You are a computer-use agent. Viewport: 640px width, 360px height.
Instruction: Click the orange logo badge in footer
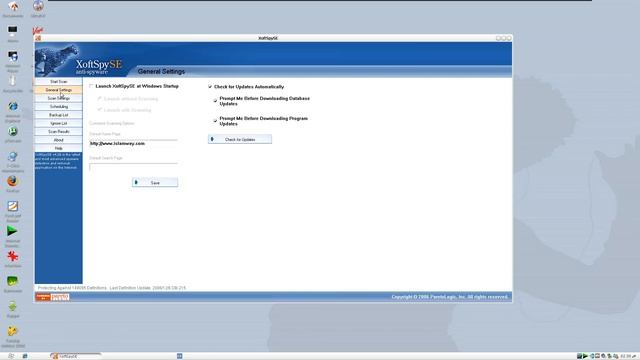click(52, 297)
